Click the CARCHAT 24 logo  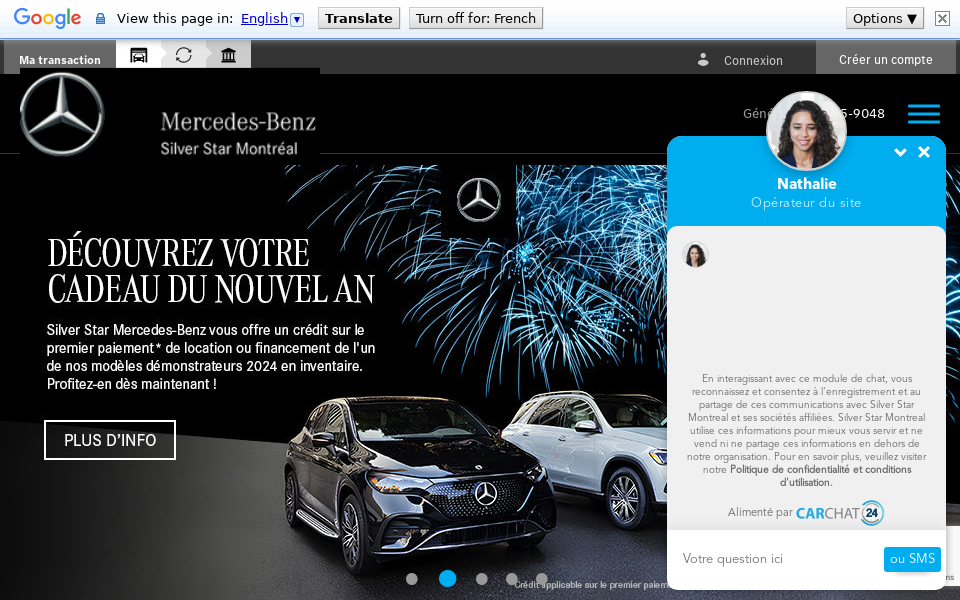[x=839, y=512]
